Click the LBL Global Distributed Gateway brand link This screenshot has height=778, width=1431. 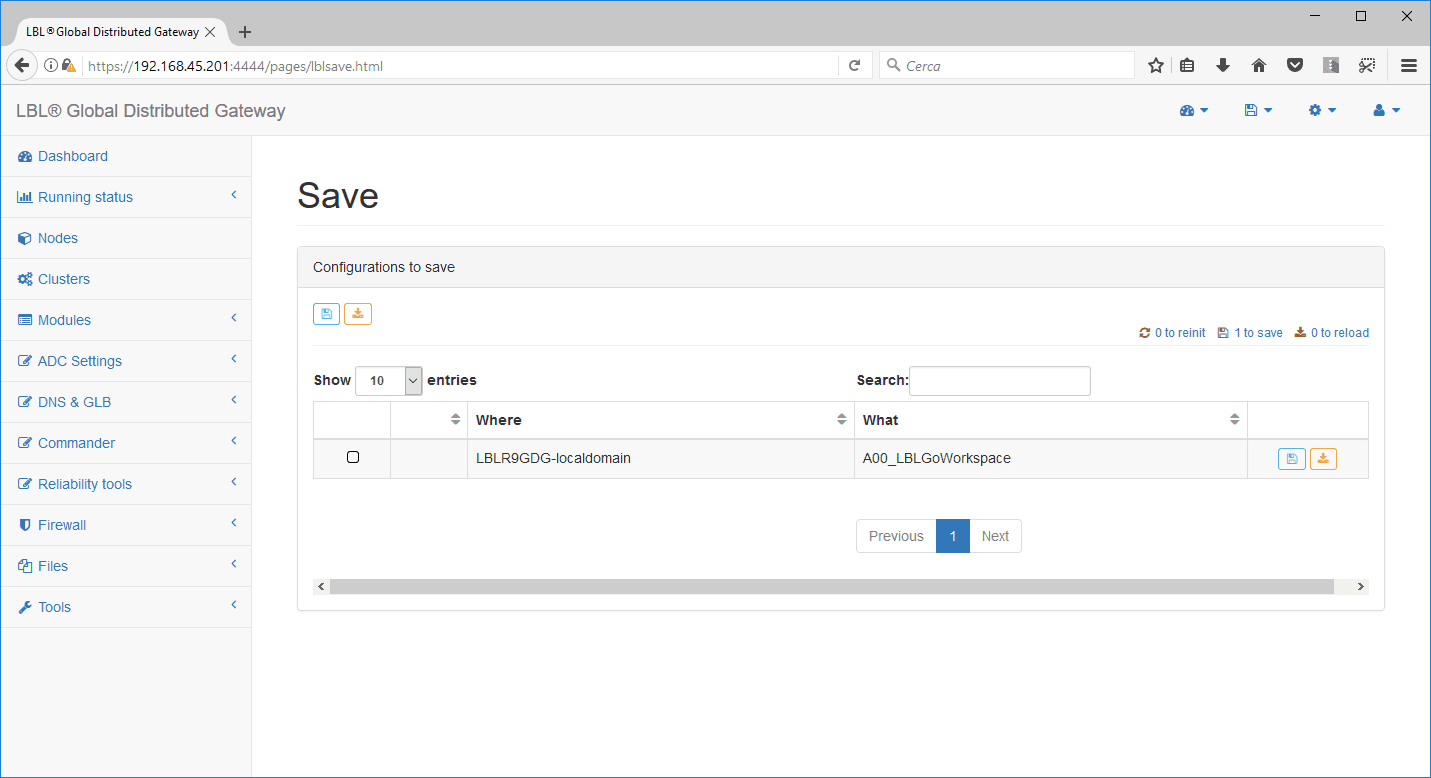(151, 111)
